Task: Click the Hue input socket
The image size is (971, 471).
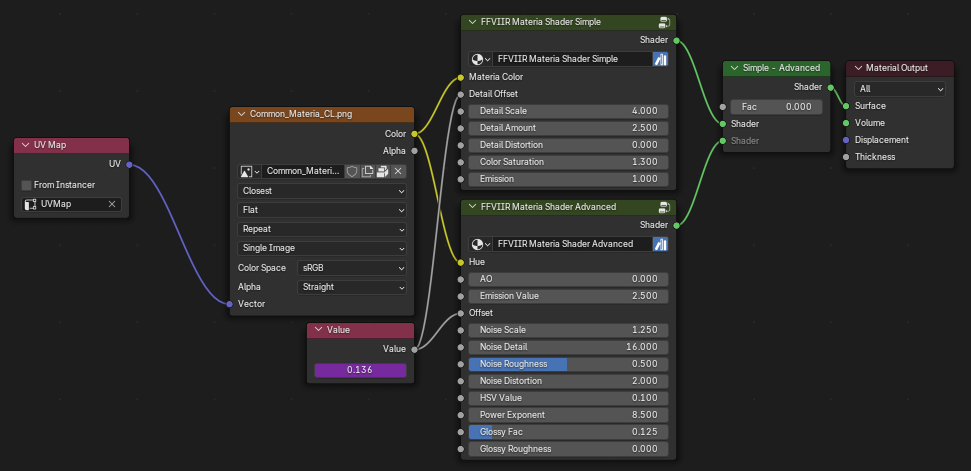Action: pyautogui.click(x=461, y=262)
